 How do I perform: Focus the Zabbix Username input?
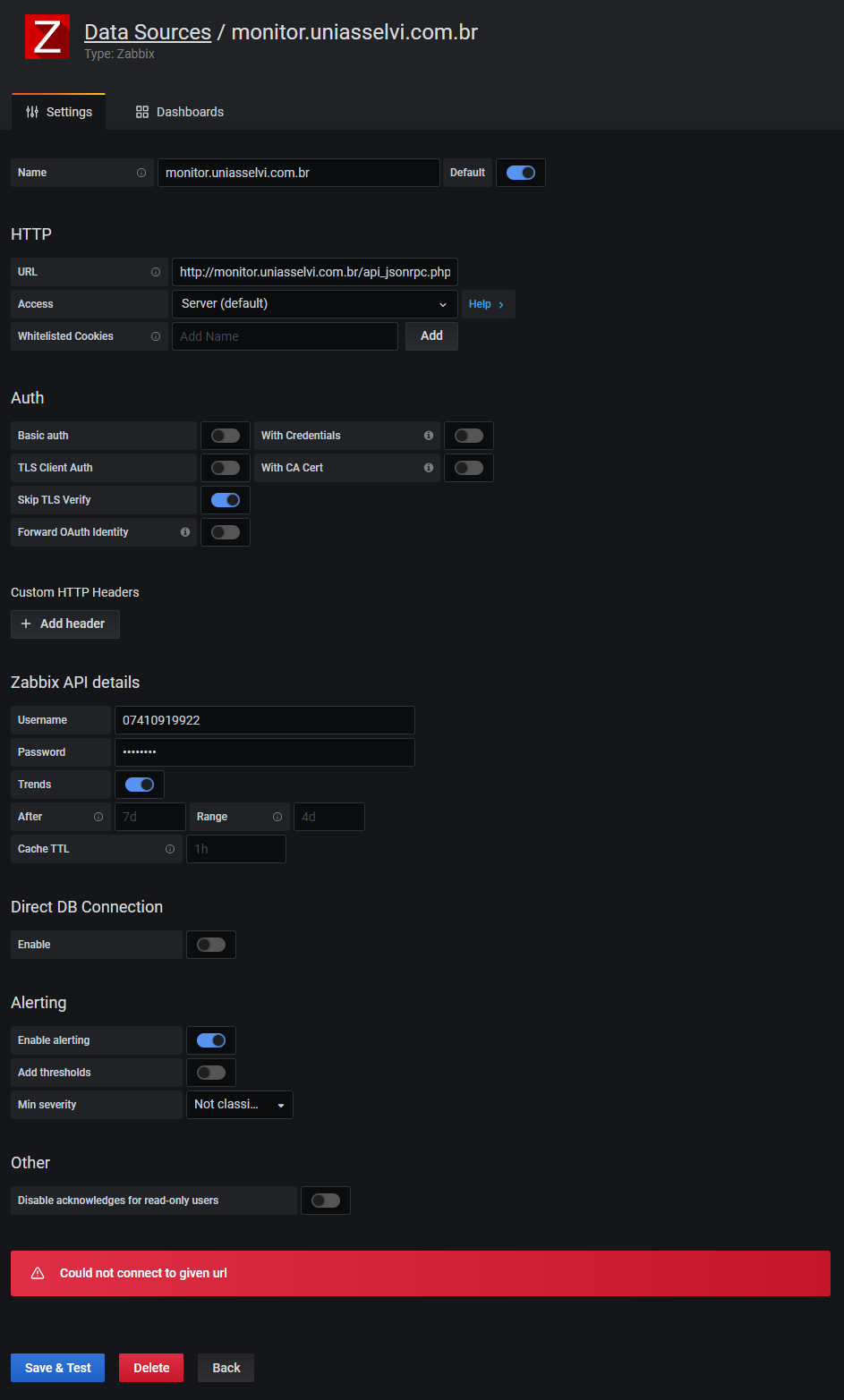point(265,720)
